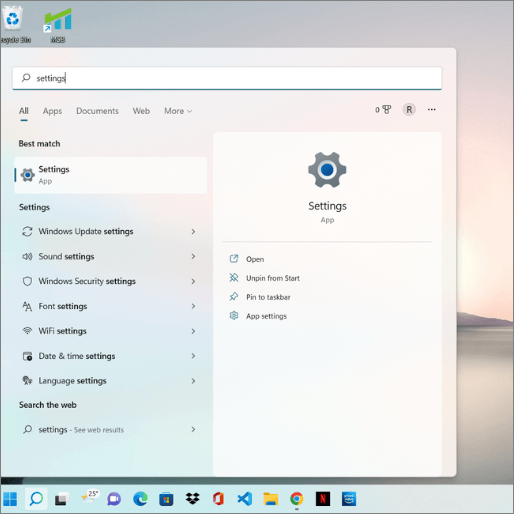Open the Microsoft Store taskbar icon
This screenshot has width=514, height=514.
[x=166, y=499]
